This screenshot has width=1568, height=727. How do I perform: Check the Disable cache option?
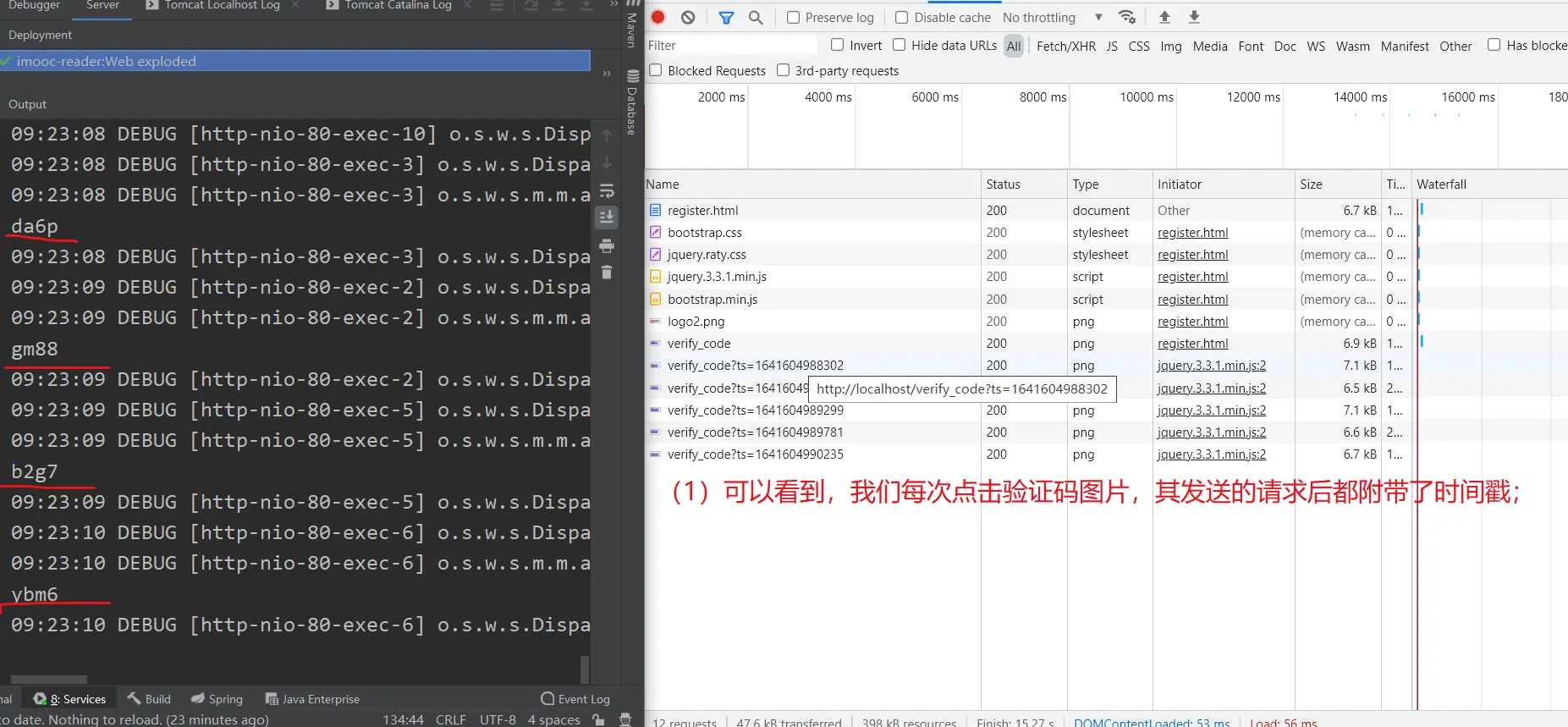[902, 18]
